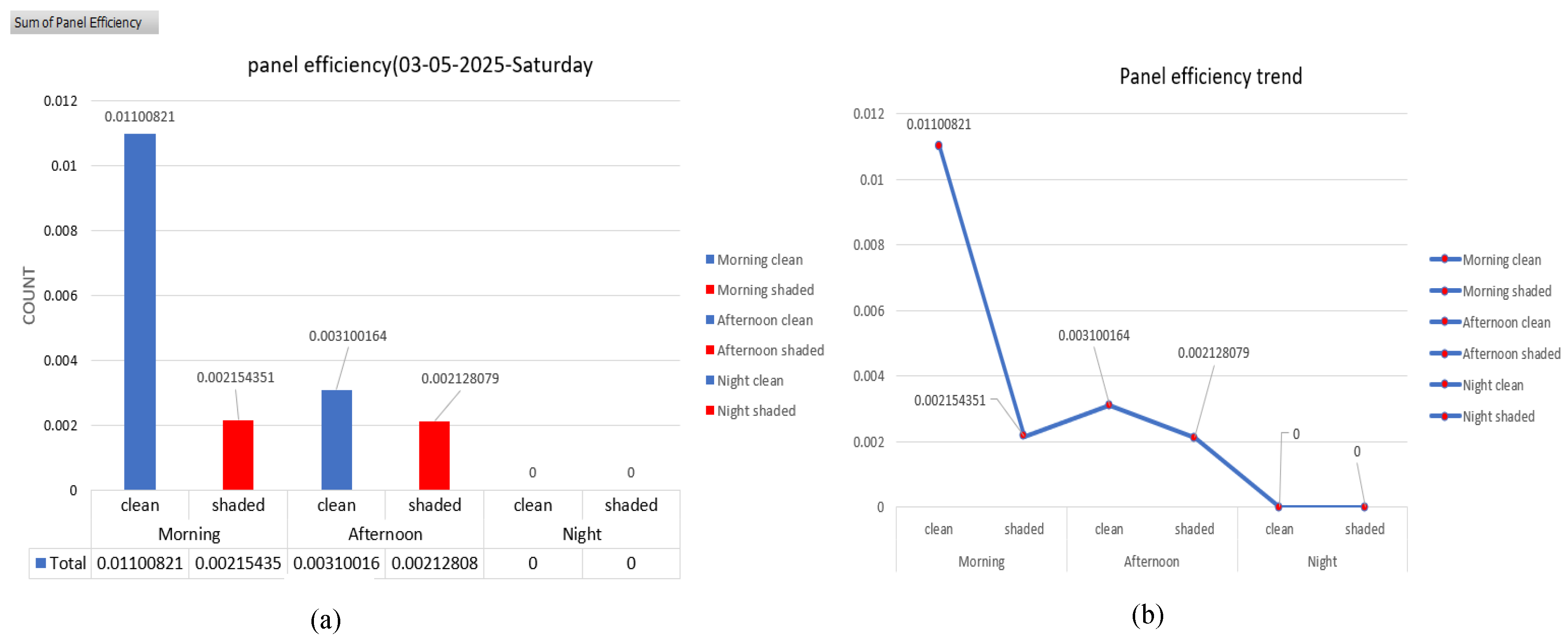This screenshot has height=640, width=1568.
Task: Select the bar chart title text
Action: [x=420, y=65]
